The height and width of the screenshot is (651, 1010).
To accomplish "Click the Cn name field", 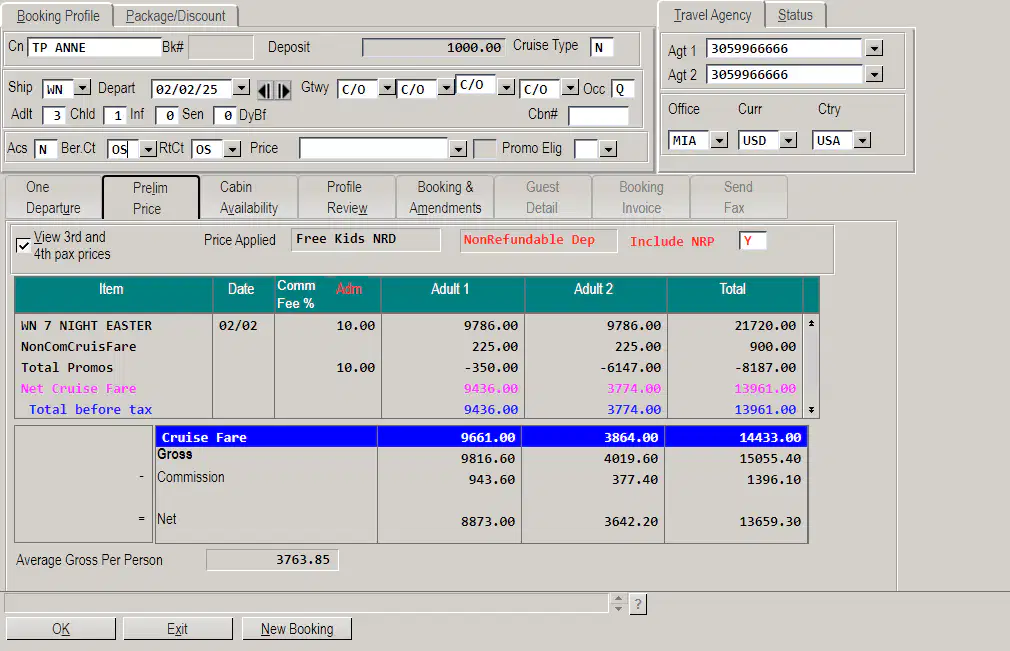I will tap(94, 48).
